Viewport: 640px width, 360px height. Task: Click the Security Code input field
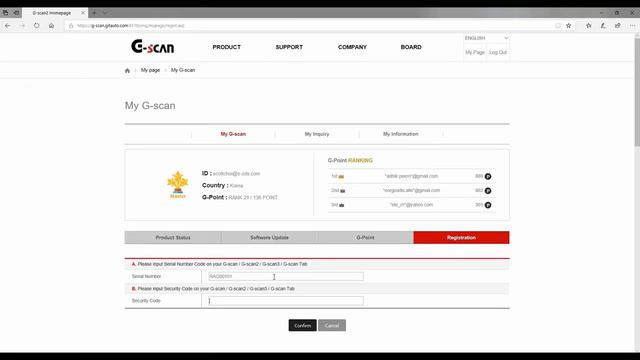click(x=286, y=301)
